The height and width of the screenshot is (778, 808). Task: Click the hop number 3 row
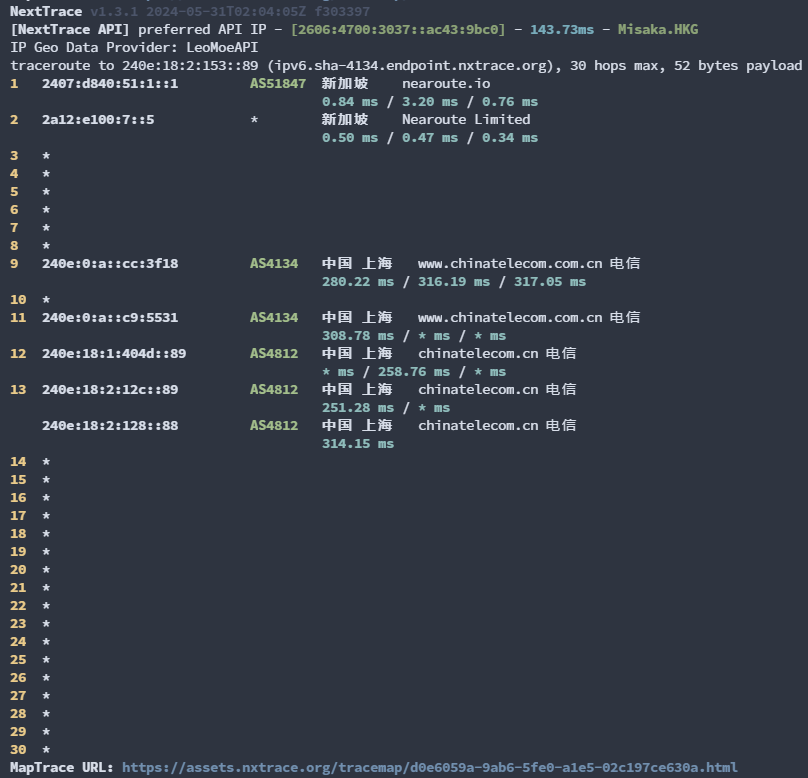click(x=30, y=156)
